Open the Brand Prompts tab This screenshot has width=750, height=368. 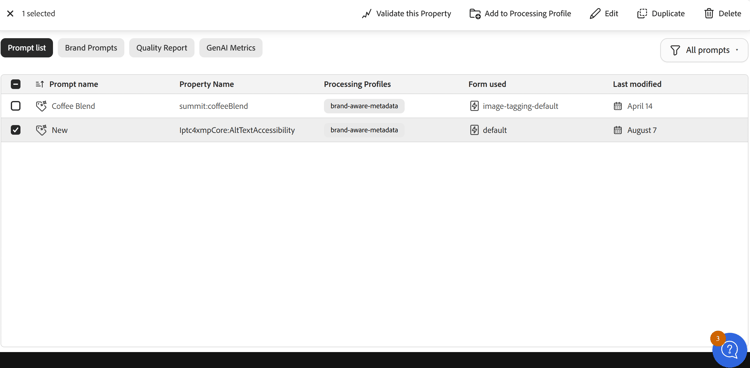click(x=91, y=48)
